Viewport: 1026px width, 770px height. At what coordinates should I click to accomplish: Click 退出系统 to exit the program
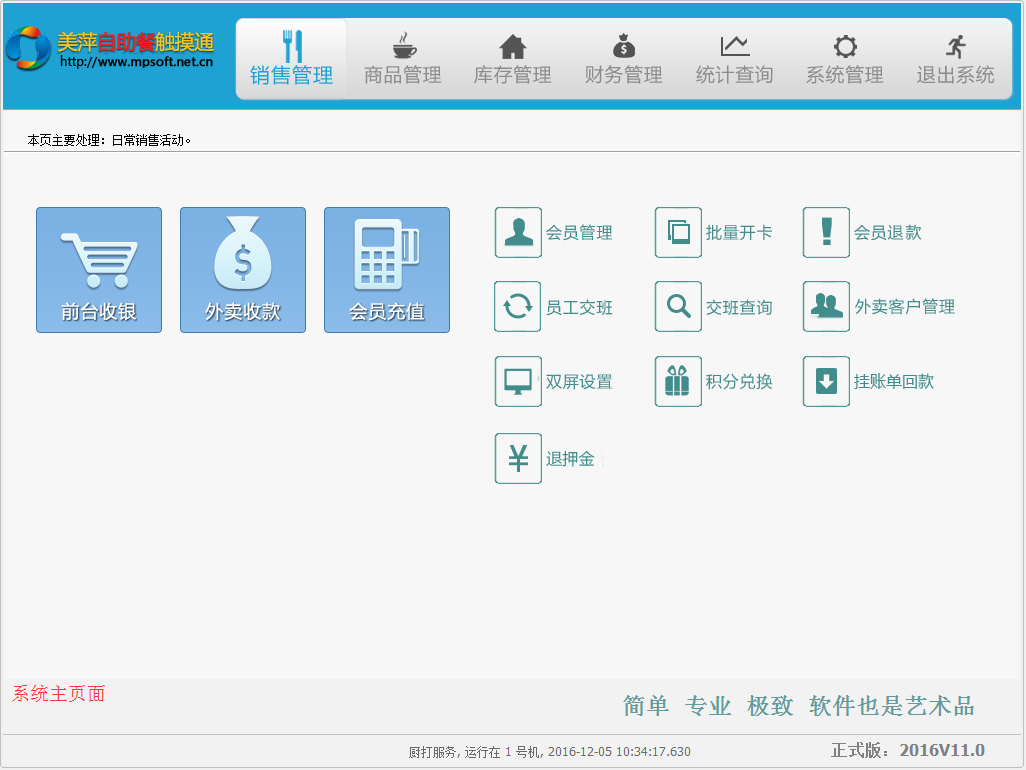955,60
